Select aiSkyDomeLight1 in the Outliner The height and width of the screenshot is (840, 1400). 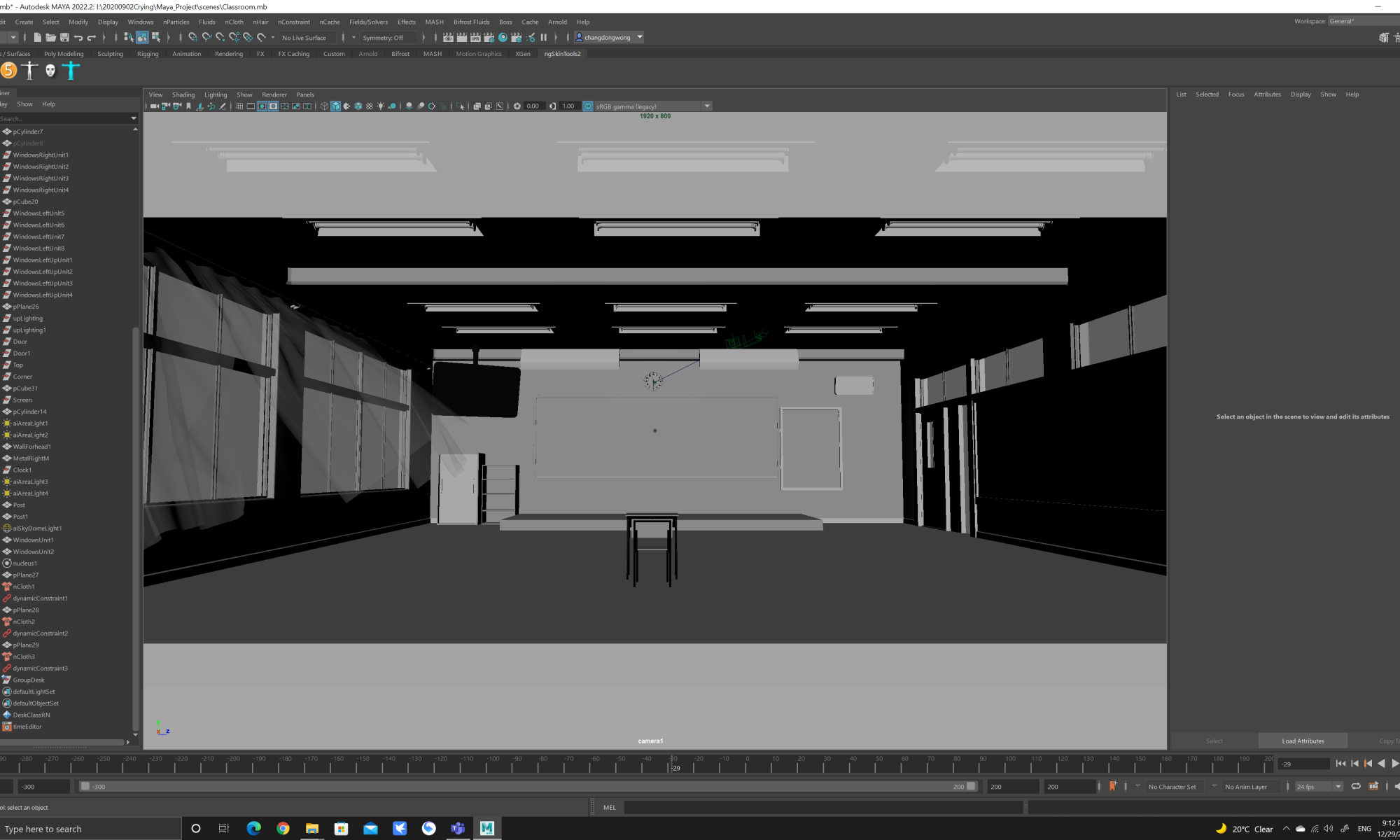37,528
